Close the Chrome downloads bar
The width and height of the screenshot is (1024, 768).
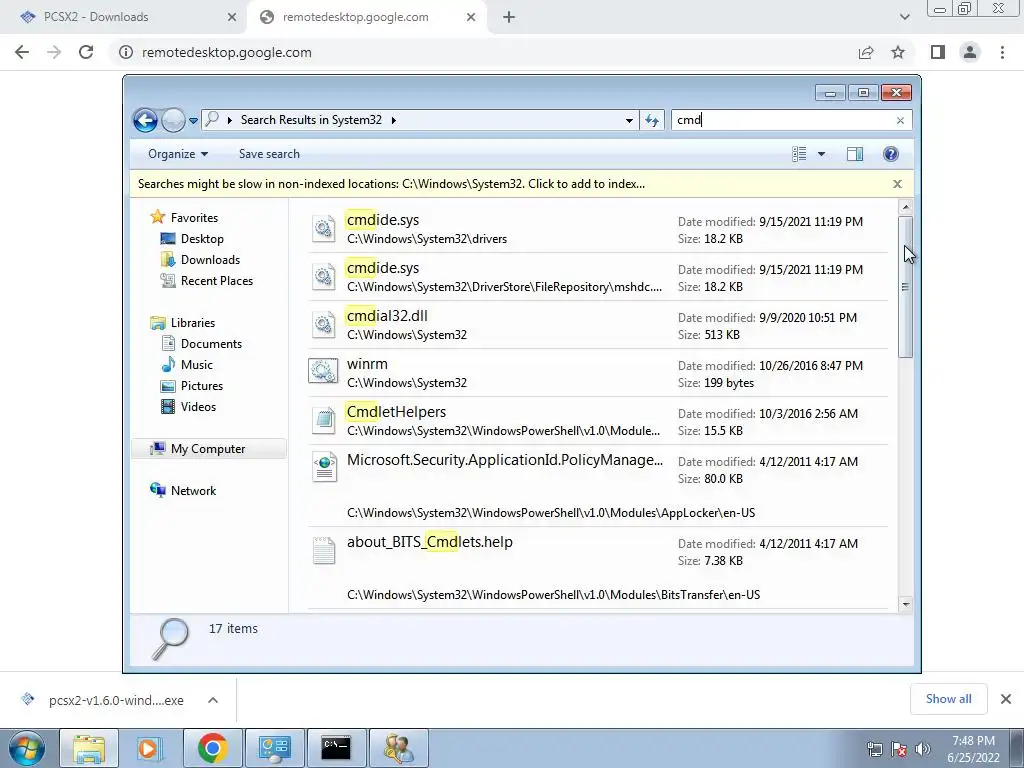[1006, 699]
